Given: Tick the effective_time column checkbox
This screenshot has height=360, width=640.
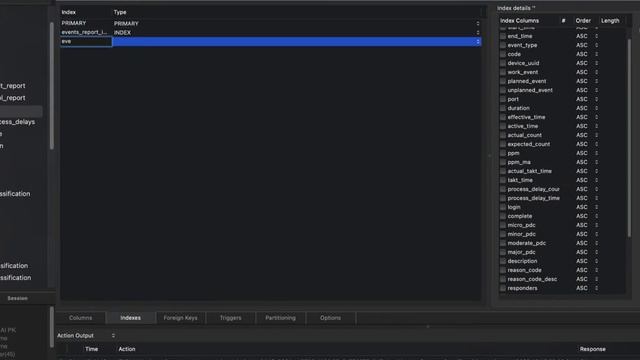Looking at the screenshot, I should pyautogui.click(x=503, y=117).
